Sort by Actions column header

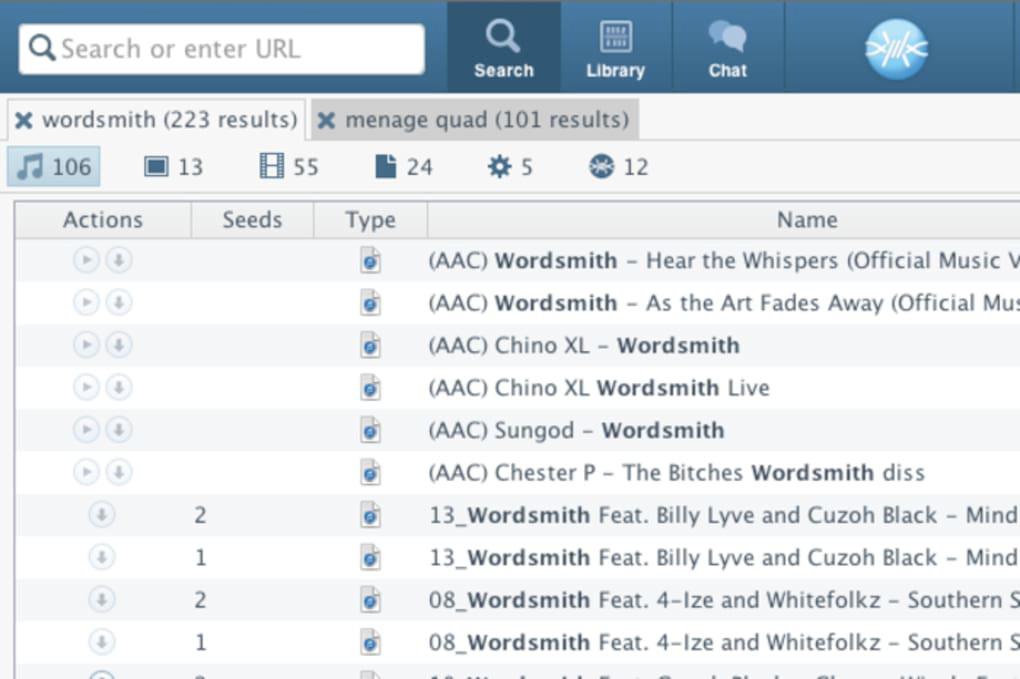(103, 220)
